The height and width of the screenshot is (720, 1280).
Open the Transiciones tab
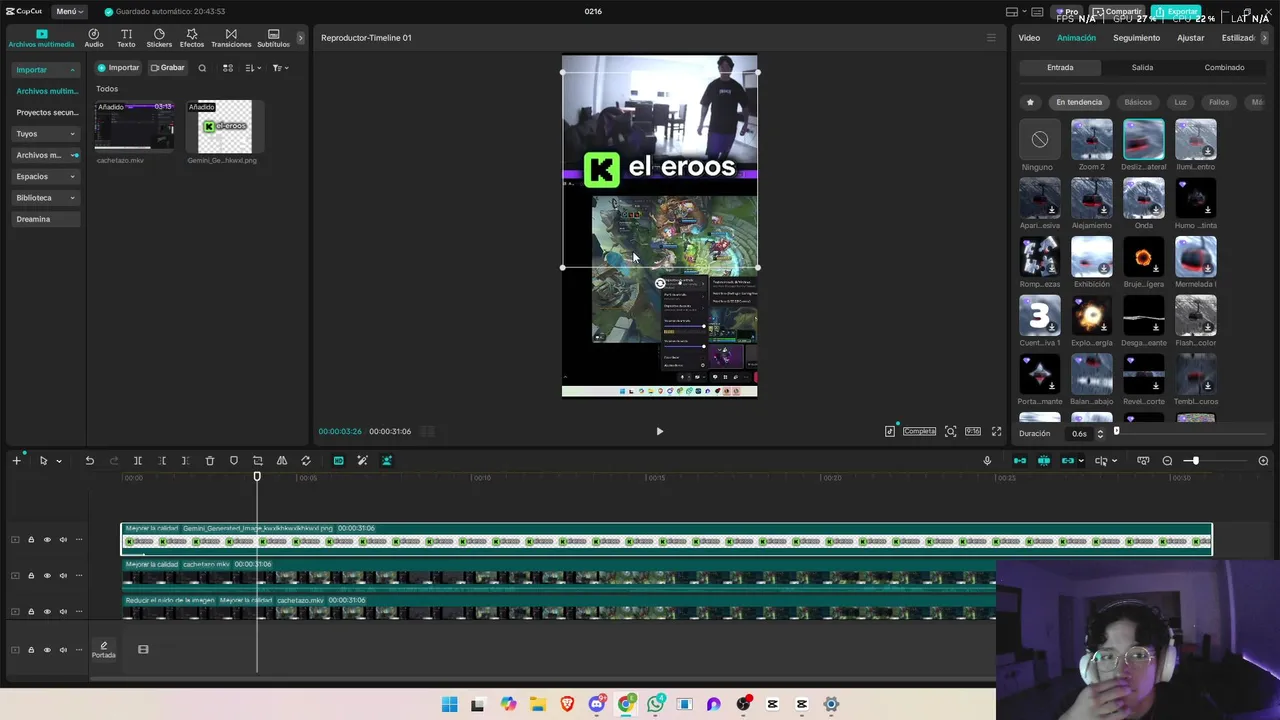pyautogui.click(x=231, y=38)
